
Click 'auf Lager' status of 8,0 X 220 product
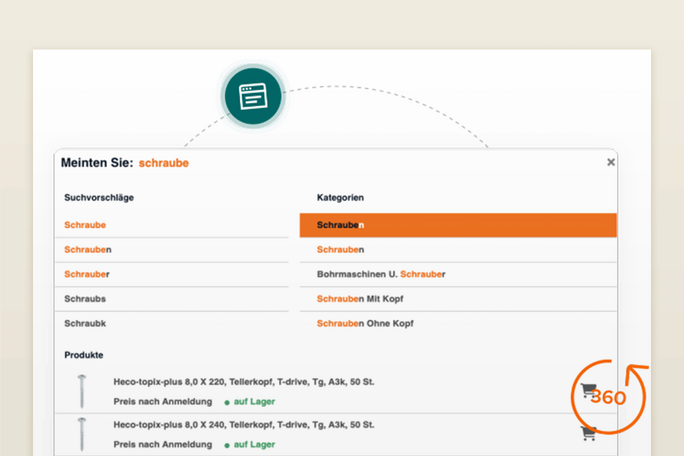pyautogui.click(x=250, y=401)
